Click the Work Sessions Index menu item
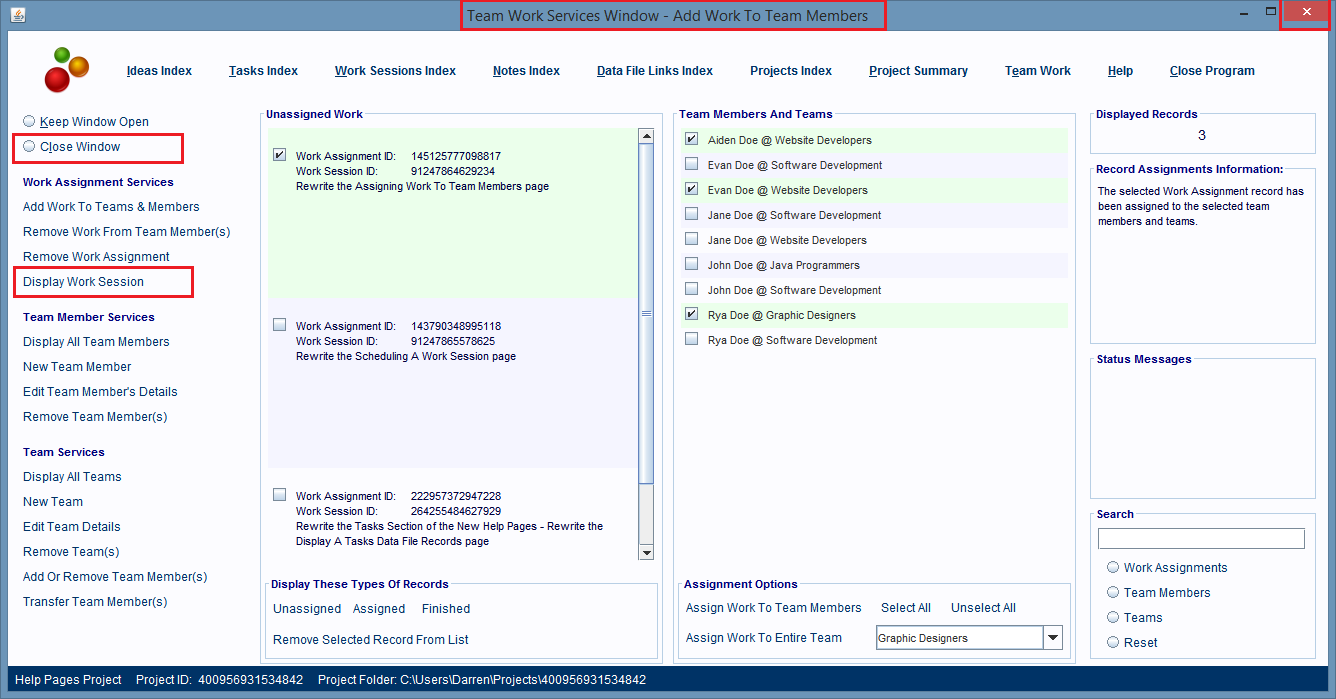The width and height of the screenshot is (1336, 699). click(395, 70)
